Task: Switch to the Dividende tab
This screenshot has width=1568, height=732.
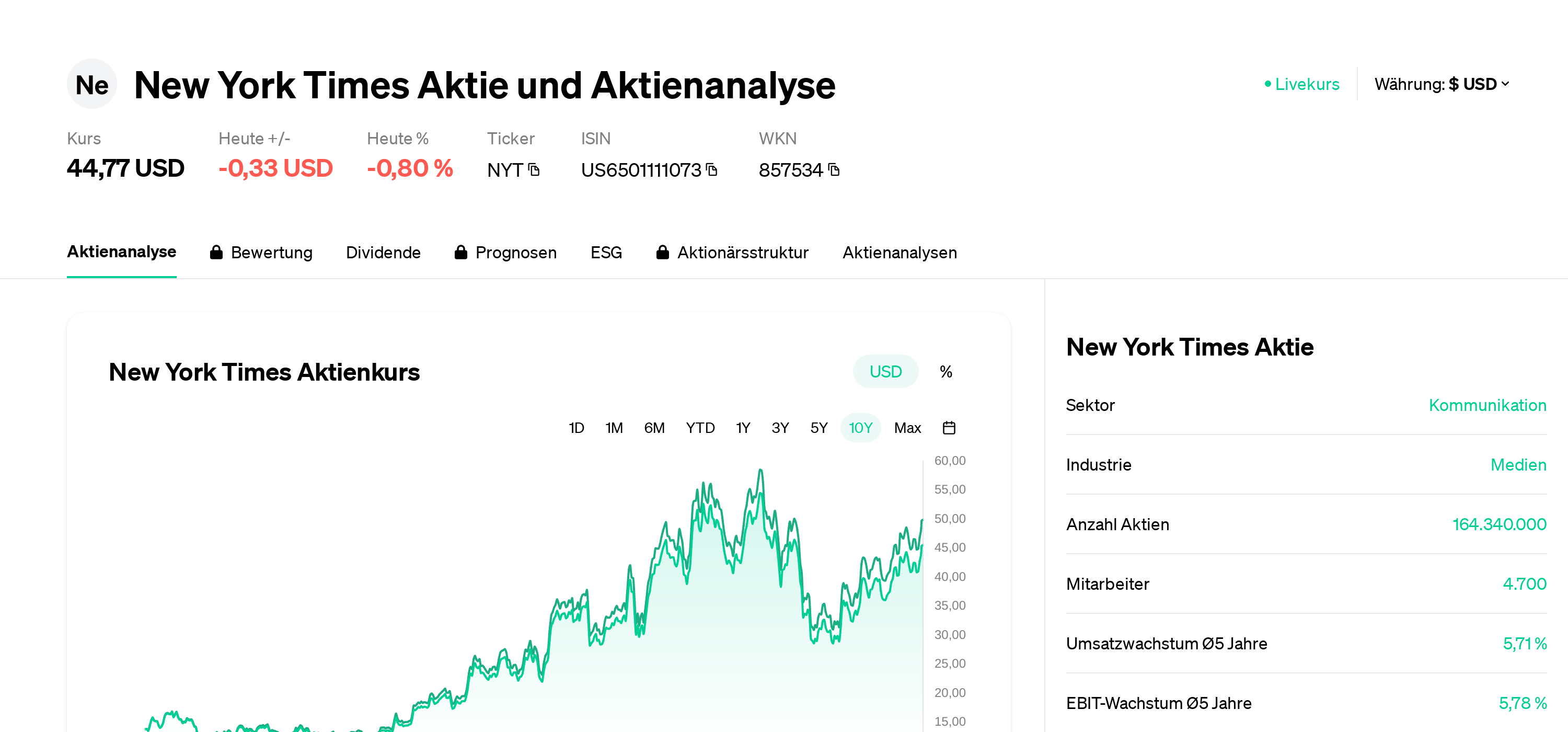Action: [384, 252]
